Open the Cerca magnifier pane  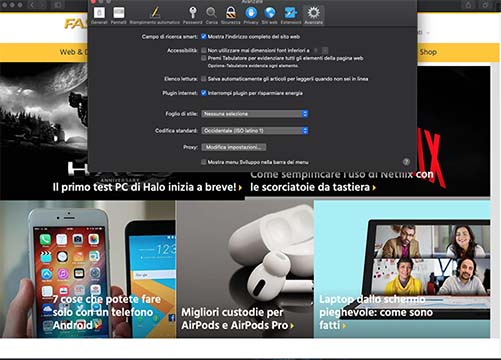click(211, 15)
